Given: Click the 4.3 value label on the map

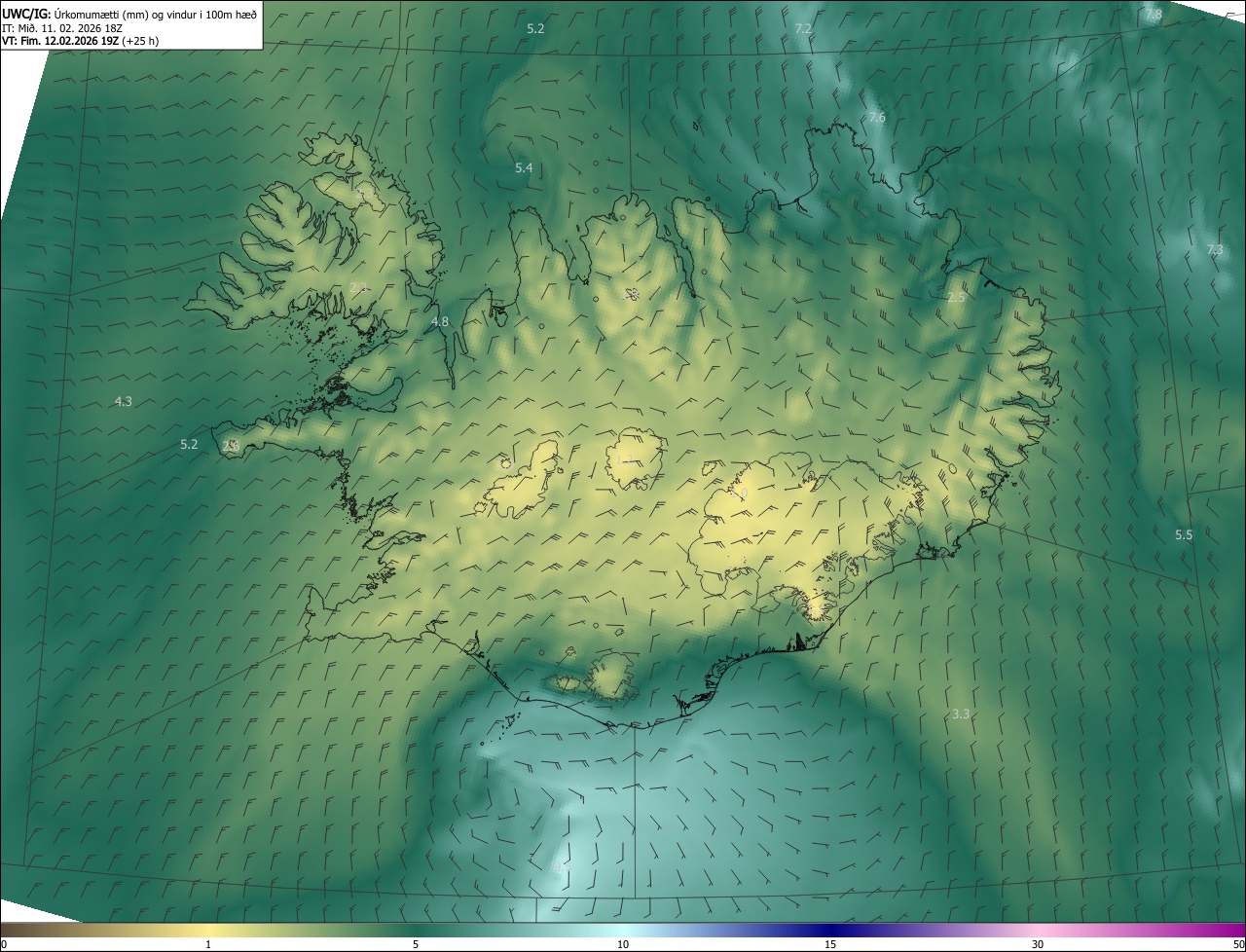Looking at the screenshot, I should click(x=124, y=401).
